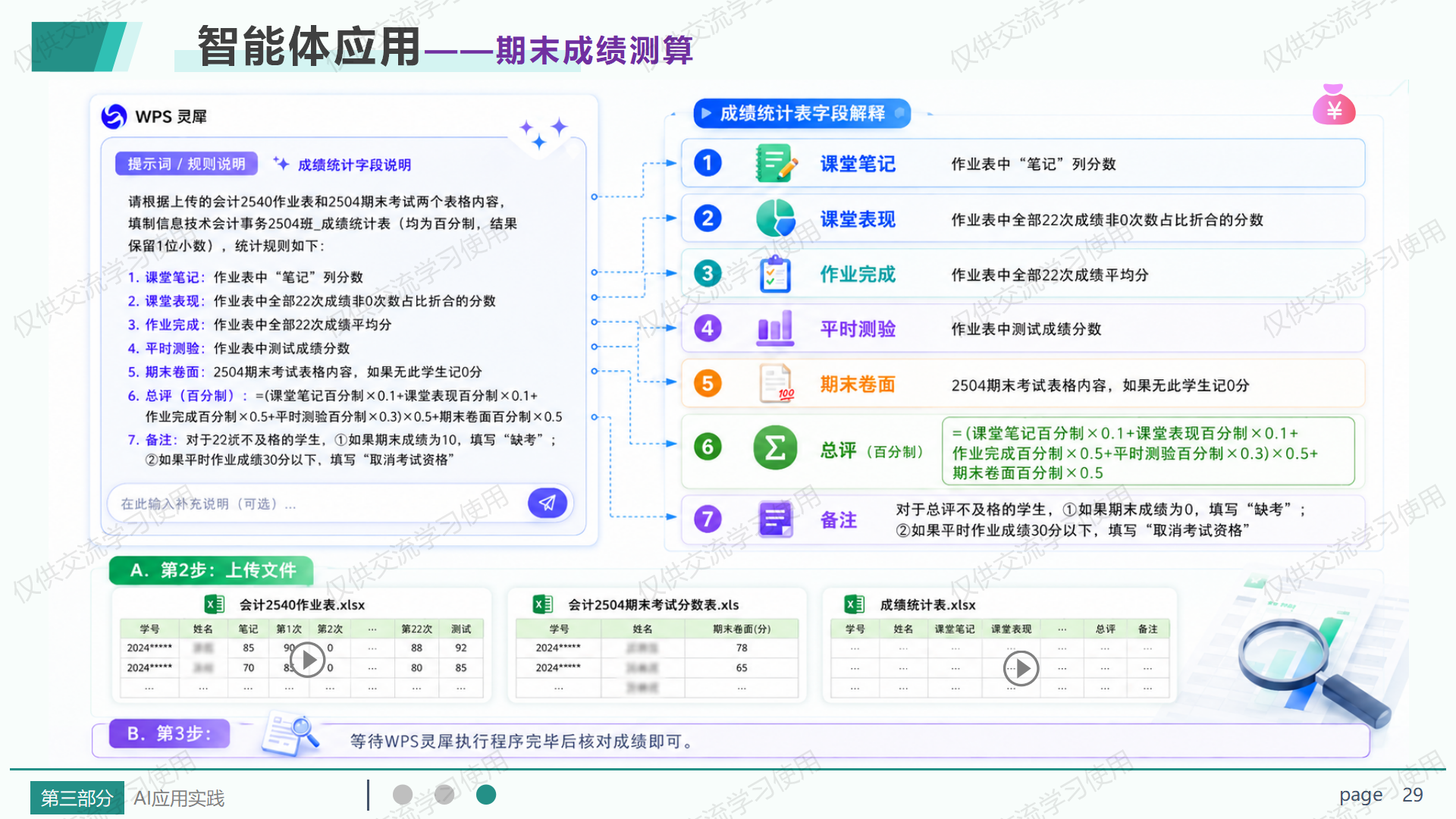The height and width of the screenshot is (819, 1456).
Task: Click the numbered circle 6 badge
Action: tap(708, 447)
